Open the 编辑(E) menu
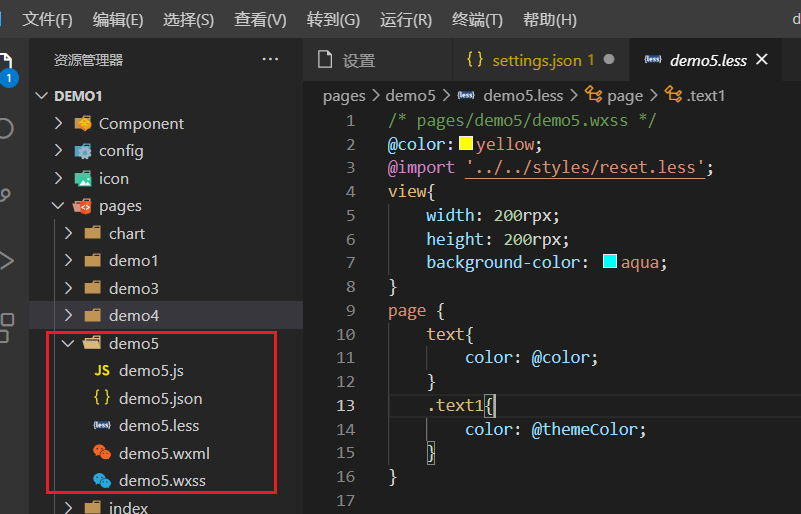 coord(117,19)
